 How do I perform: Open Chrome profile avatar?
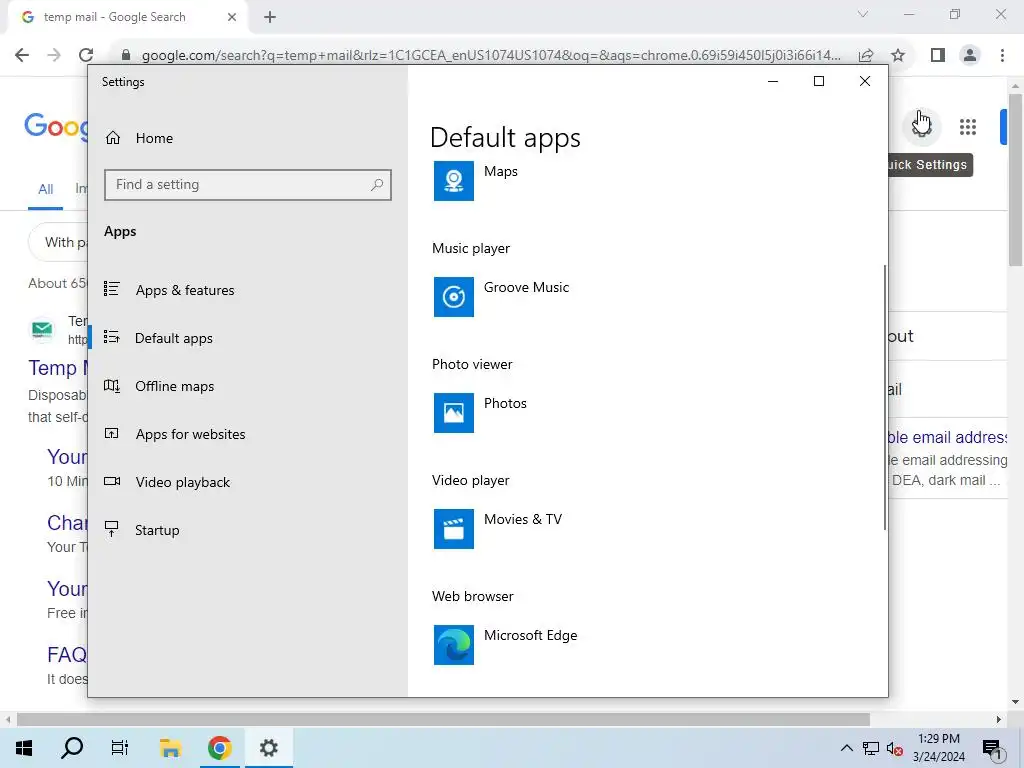(970, 55)
